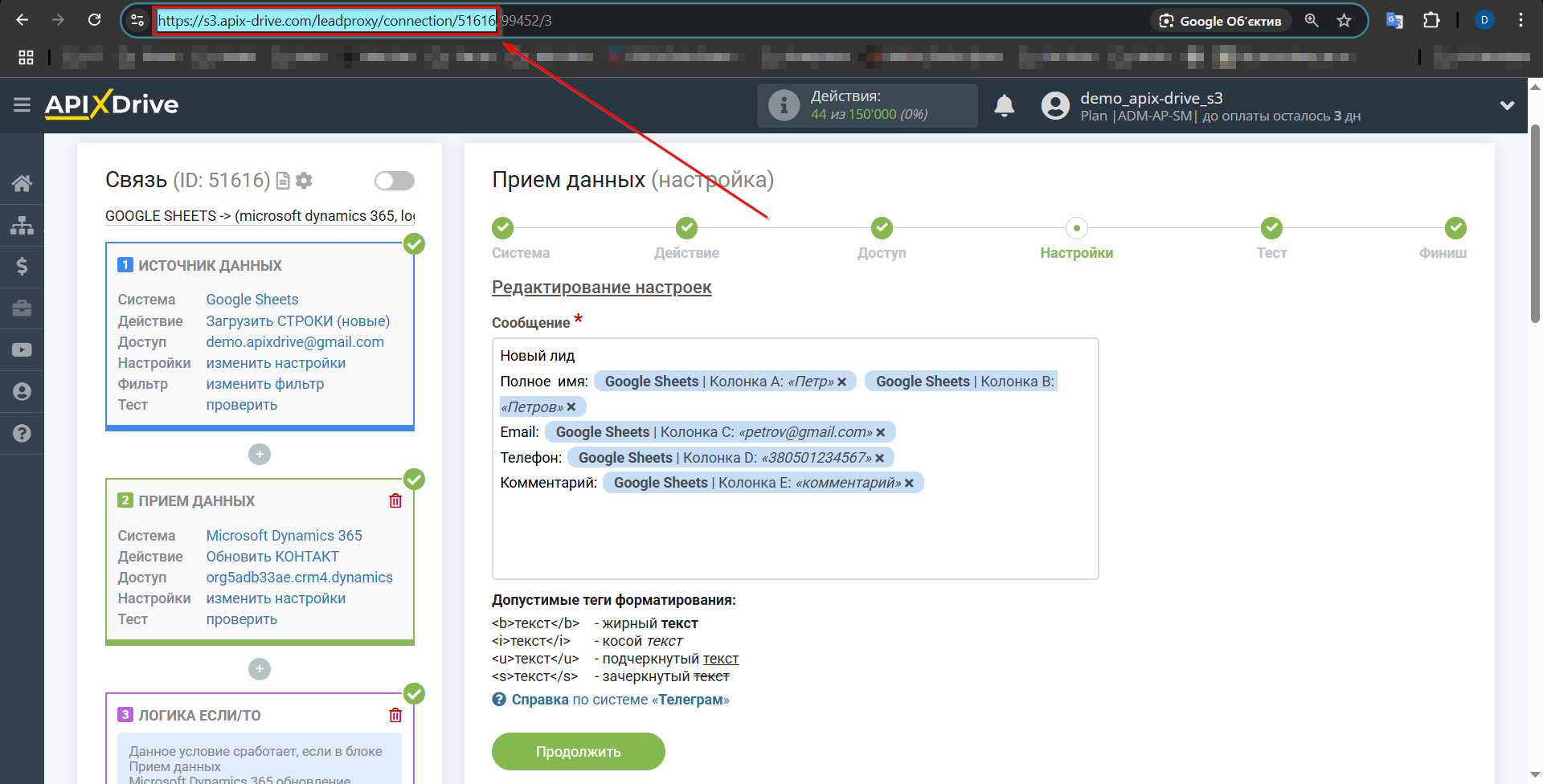Delete the ЛОГИКА ЕСЛИ/ТО block

click(x=395, y=715)
